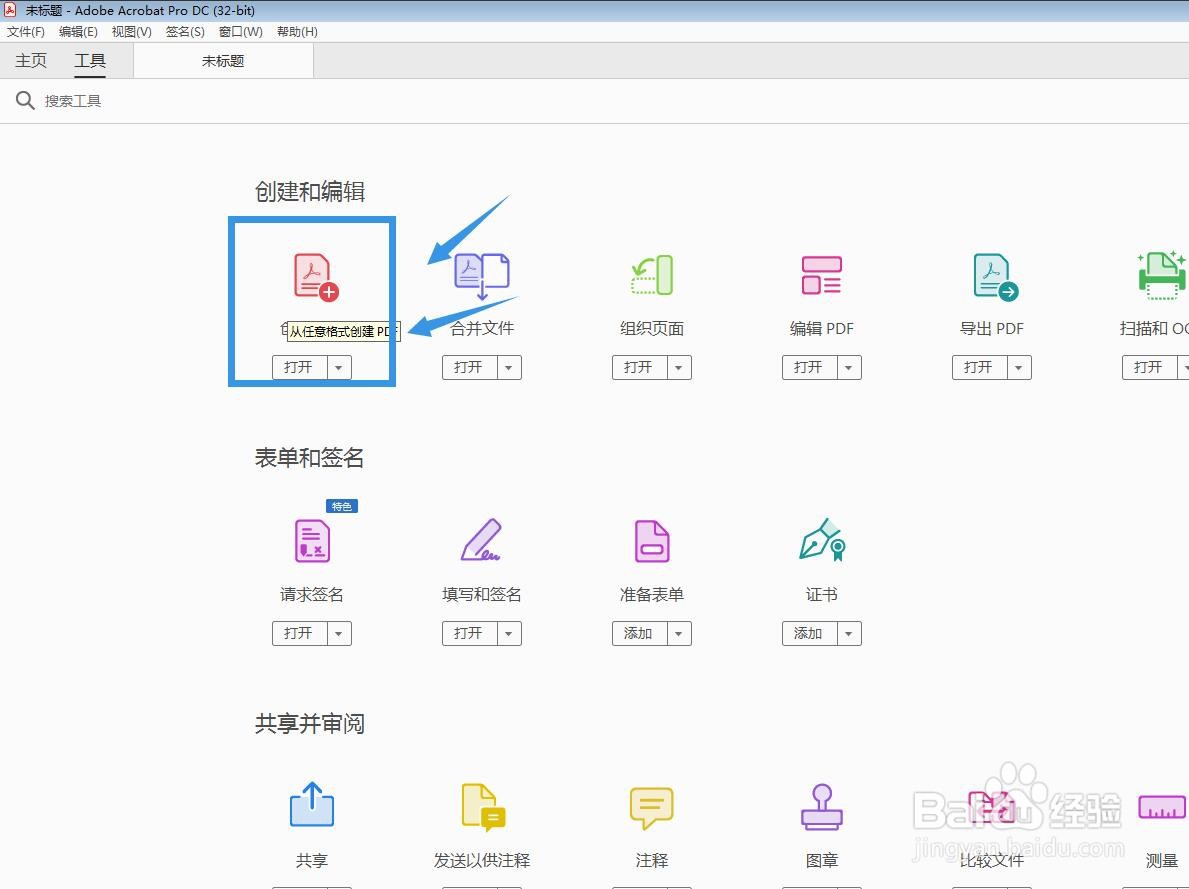Click the 创建和编辑 section heading
Image resolution: width=1189 pixels, height=889 pixels.
coord(309,191)
